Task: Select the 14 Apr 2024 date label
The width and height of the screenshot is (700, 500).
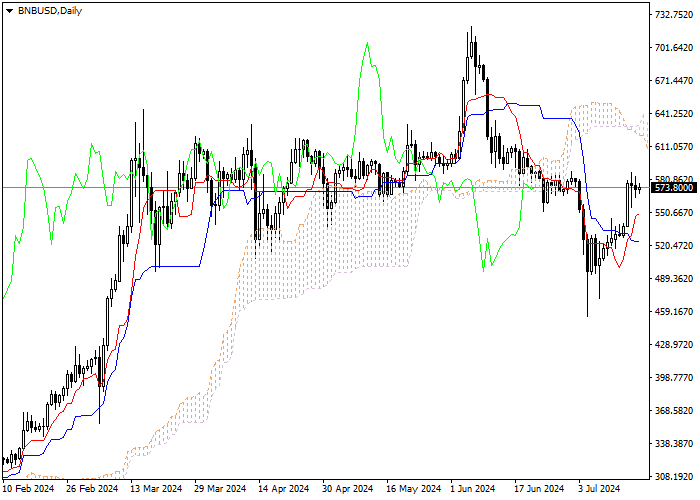Action: (x=284, y=489)
